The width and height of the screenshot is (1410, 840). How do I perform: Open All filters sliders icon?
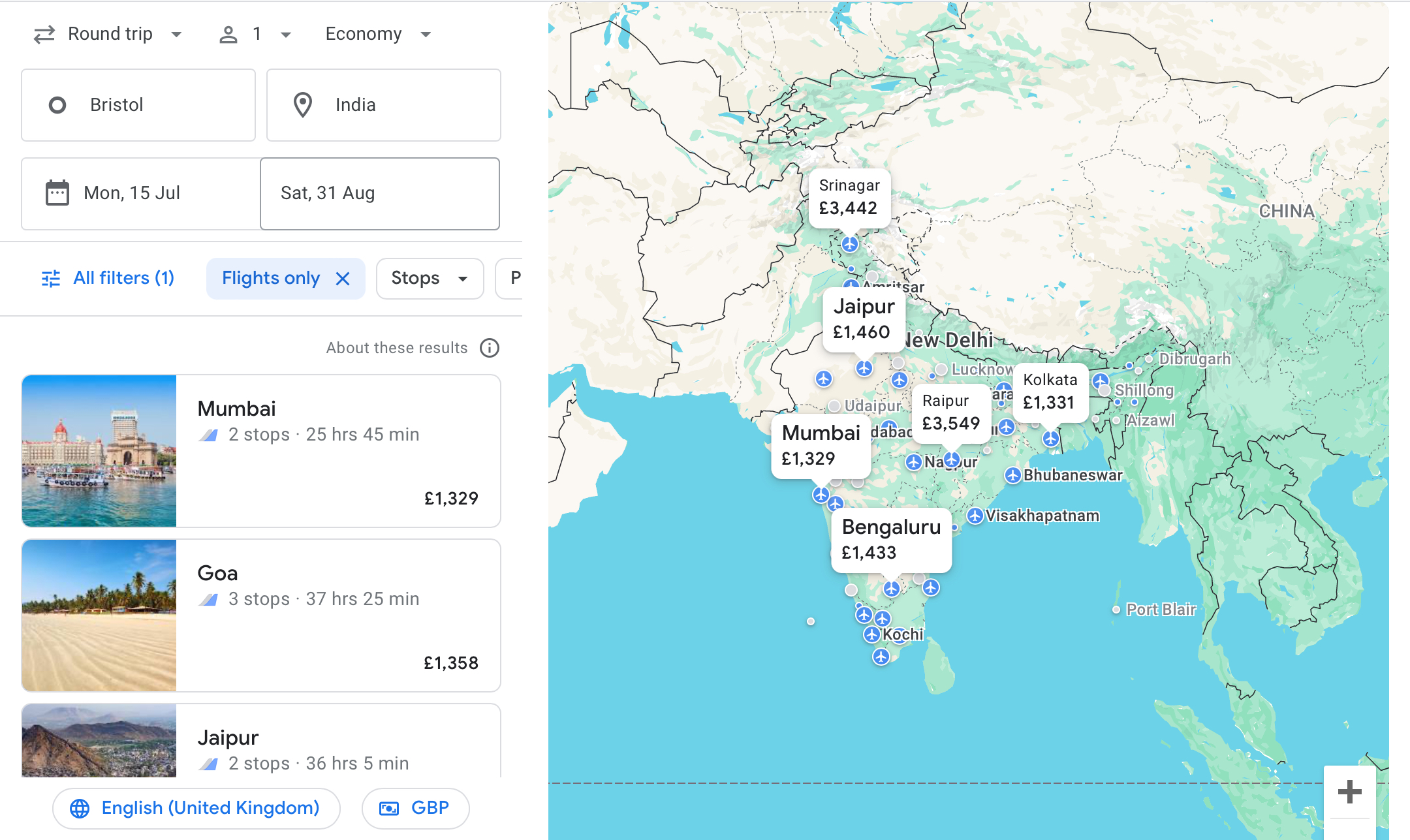[51, 279]
